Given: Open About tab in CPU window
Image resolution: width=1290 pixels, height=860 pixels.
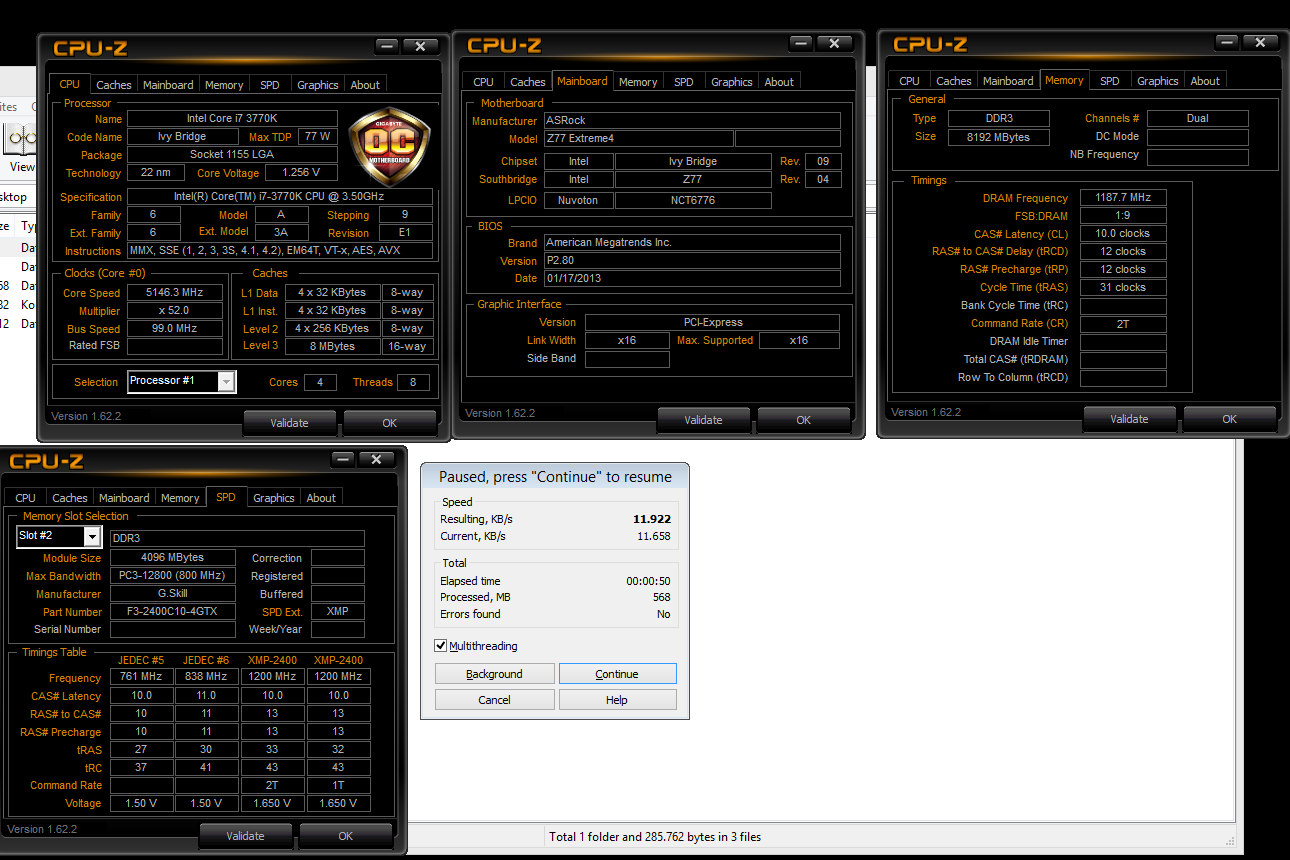Looking at the screenshot, I should pos(365,85).
